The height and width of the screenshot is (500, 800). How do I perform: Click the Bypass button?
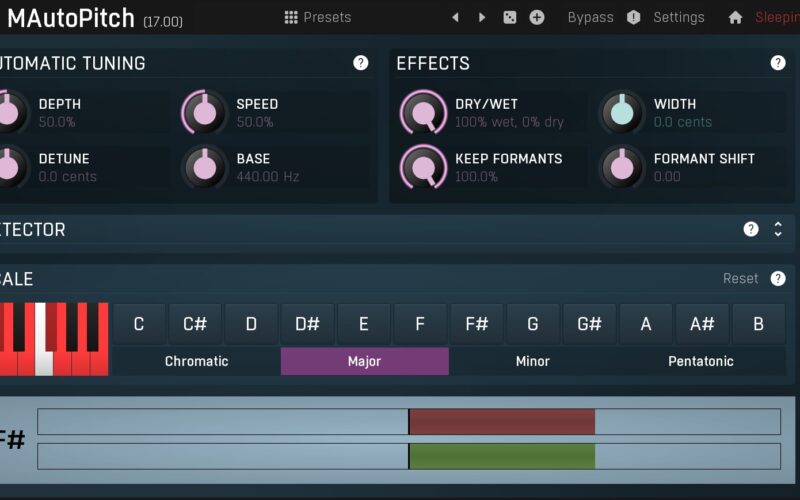click(x=590, y=17)
